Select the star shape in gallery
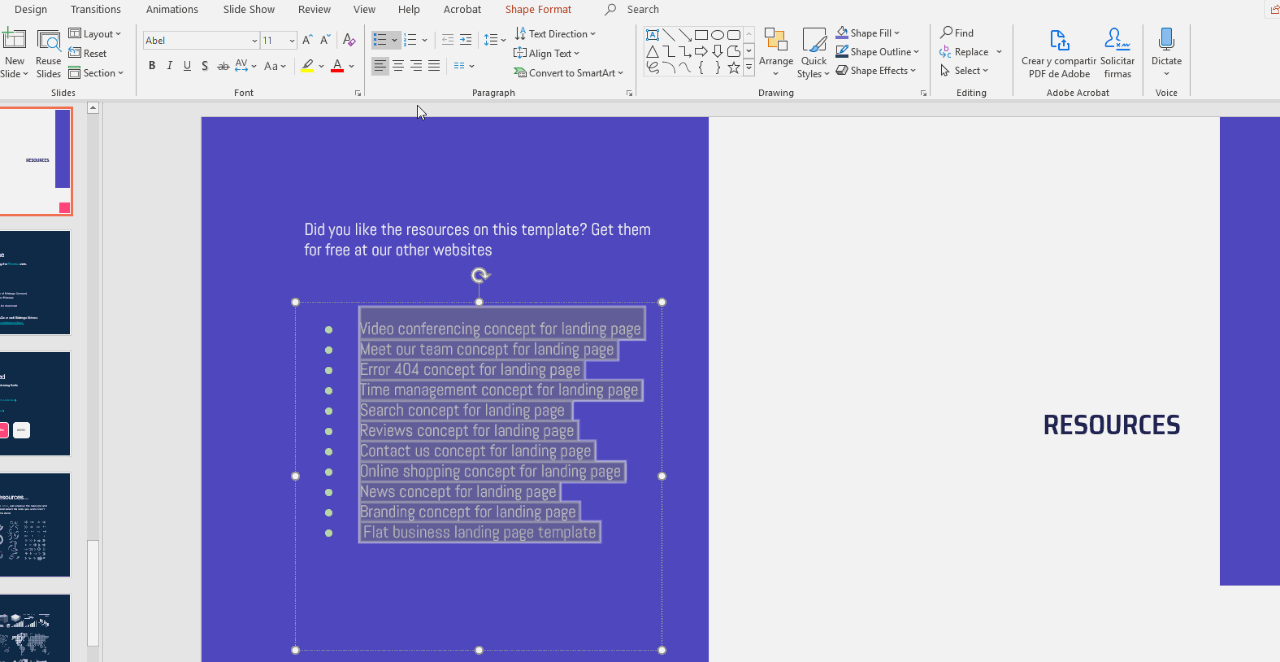 pyautogui.click(x=734, y=68)
